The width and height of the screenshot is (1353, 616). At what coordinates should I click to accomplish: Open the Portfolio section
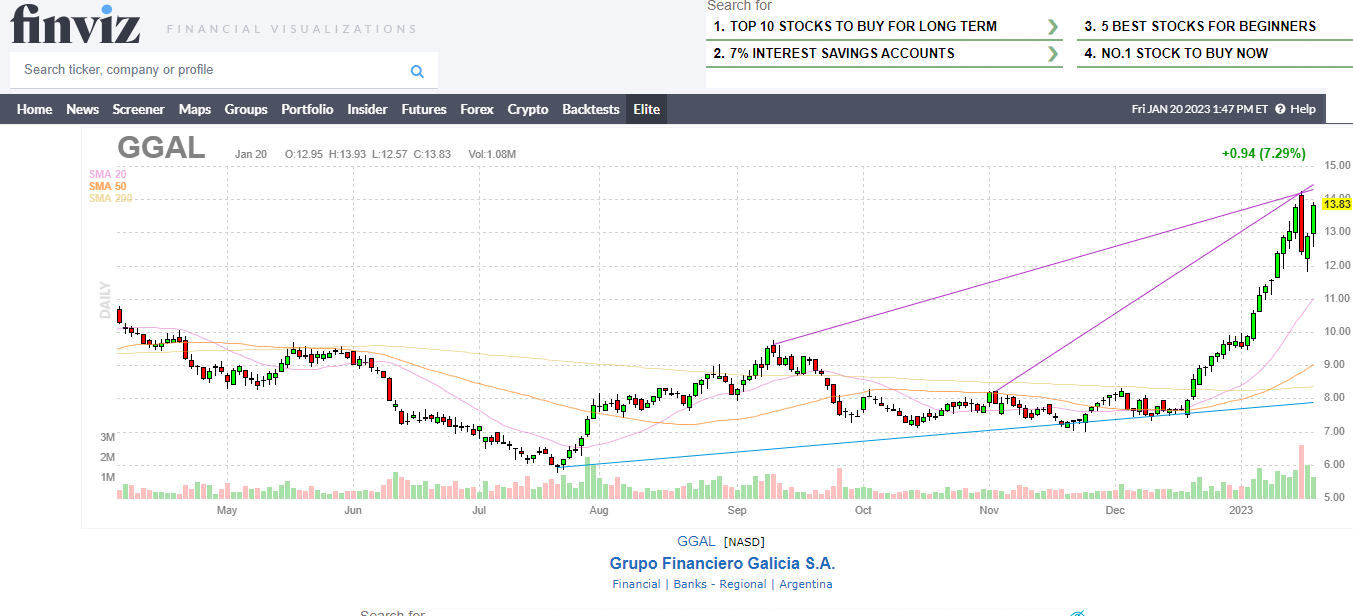(307, 109)
